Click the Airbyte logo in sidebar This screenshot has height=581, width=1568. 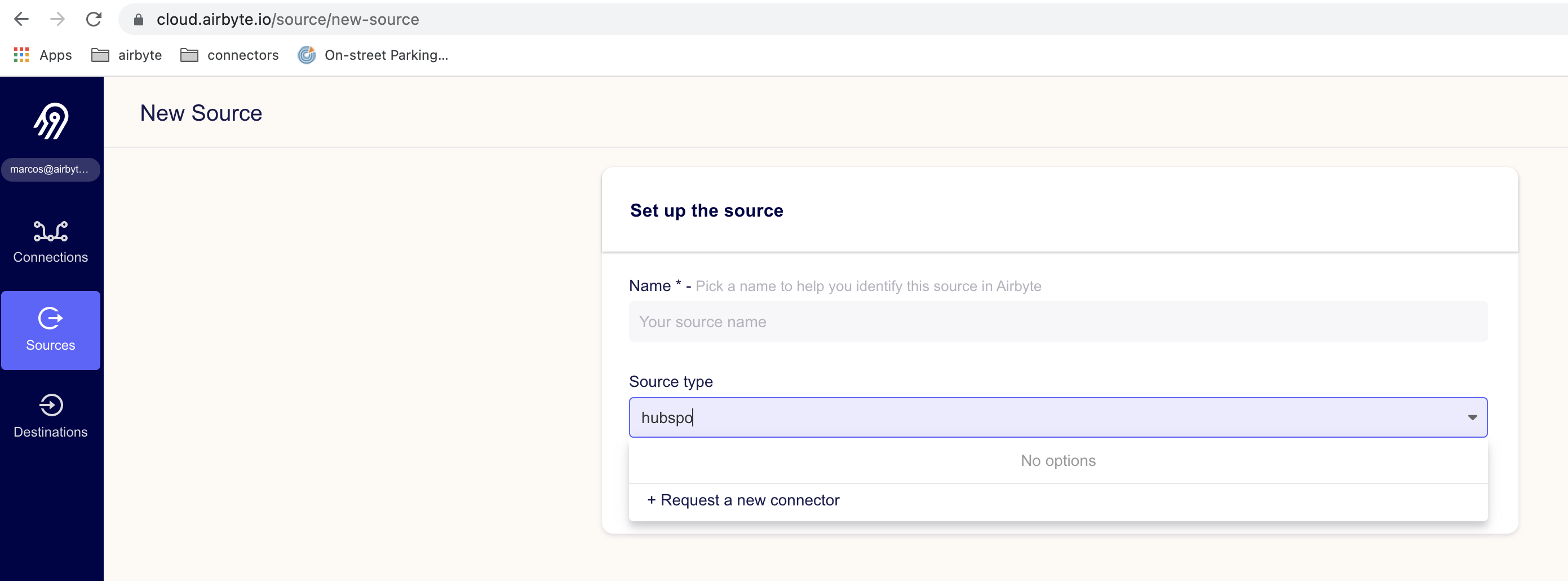point(51,121)
